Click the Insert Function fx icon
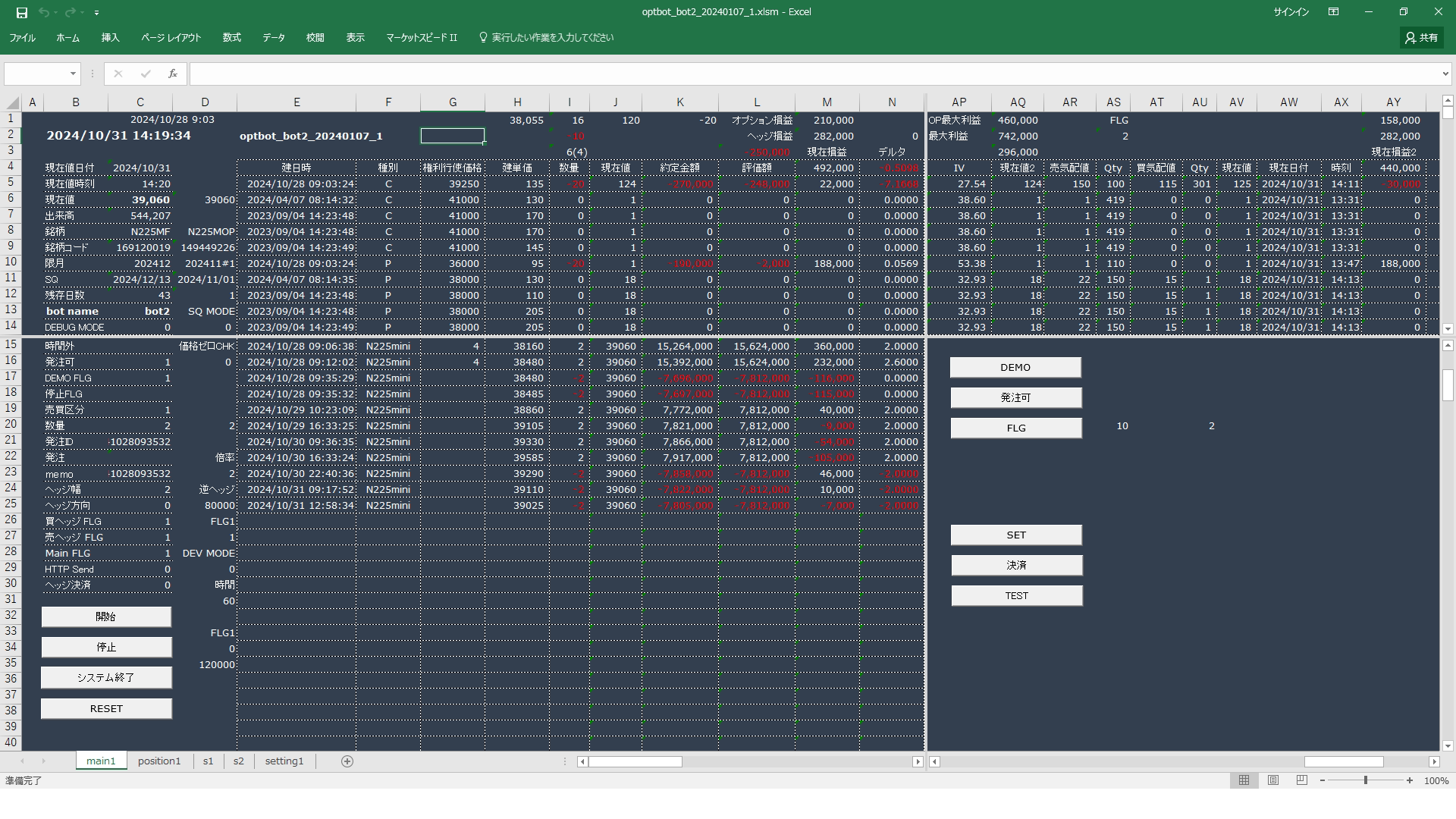The width and height of the screenshot is (1456, 819). click(x=173, y=74)
